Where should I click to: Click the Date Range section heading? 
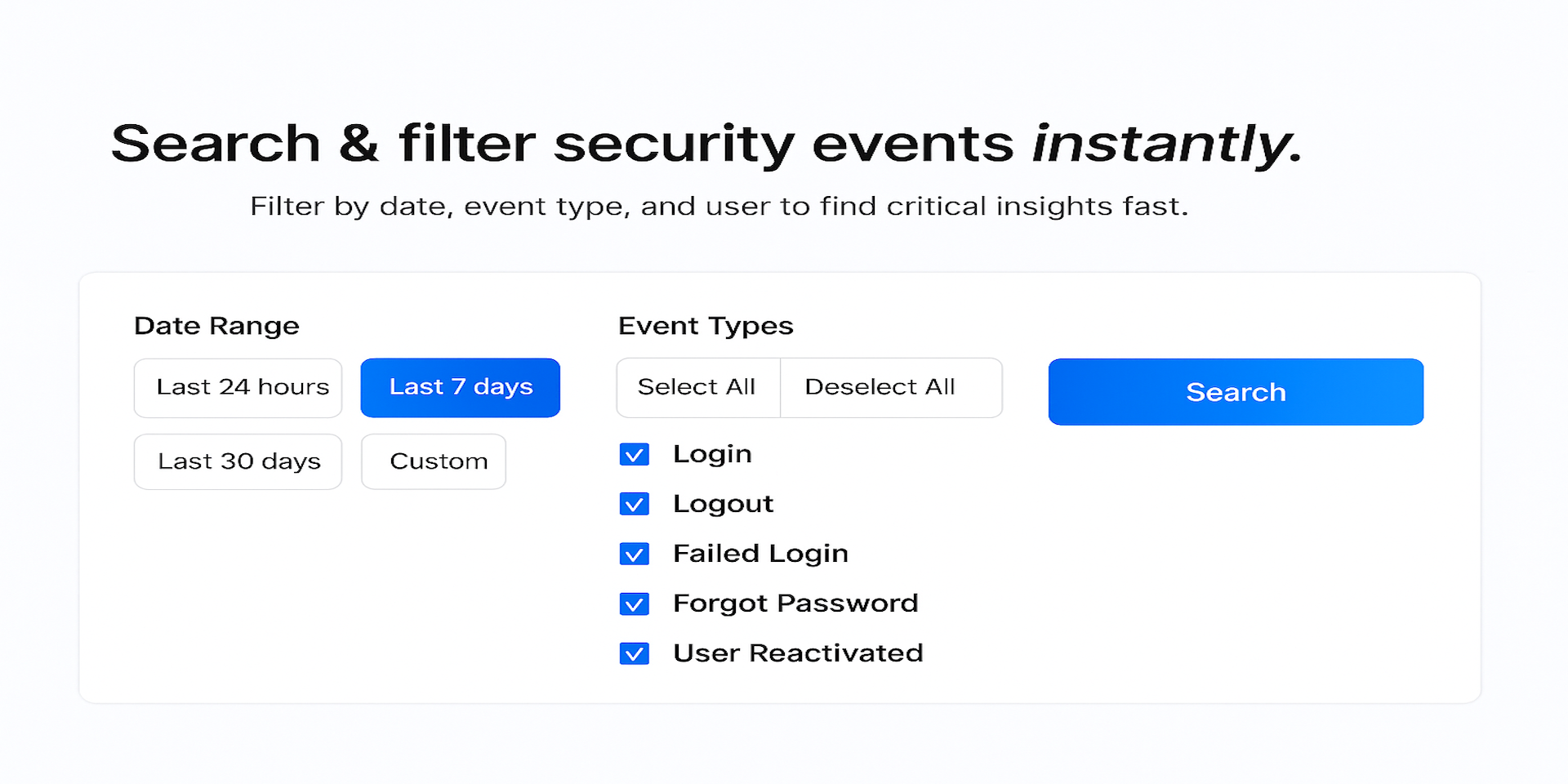pyautogui.click(x=216, y=326)
